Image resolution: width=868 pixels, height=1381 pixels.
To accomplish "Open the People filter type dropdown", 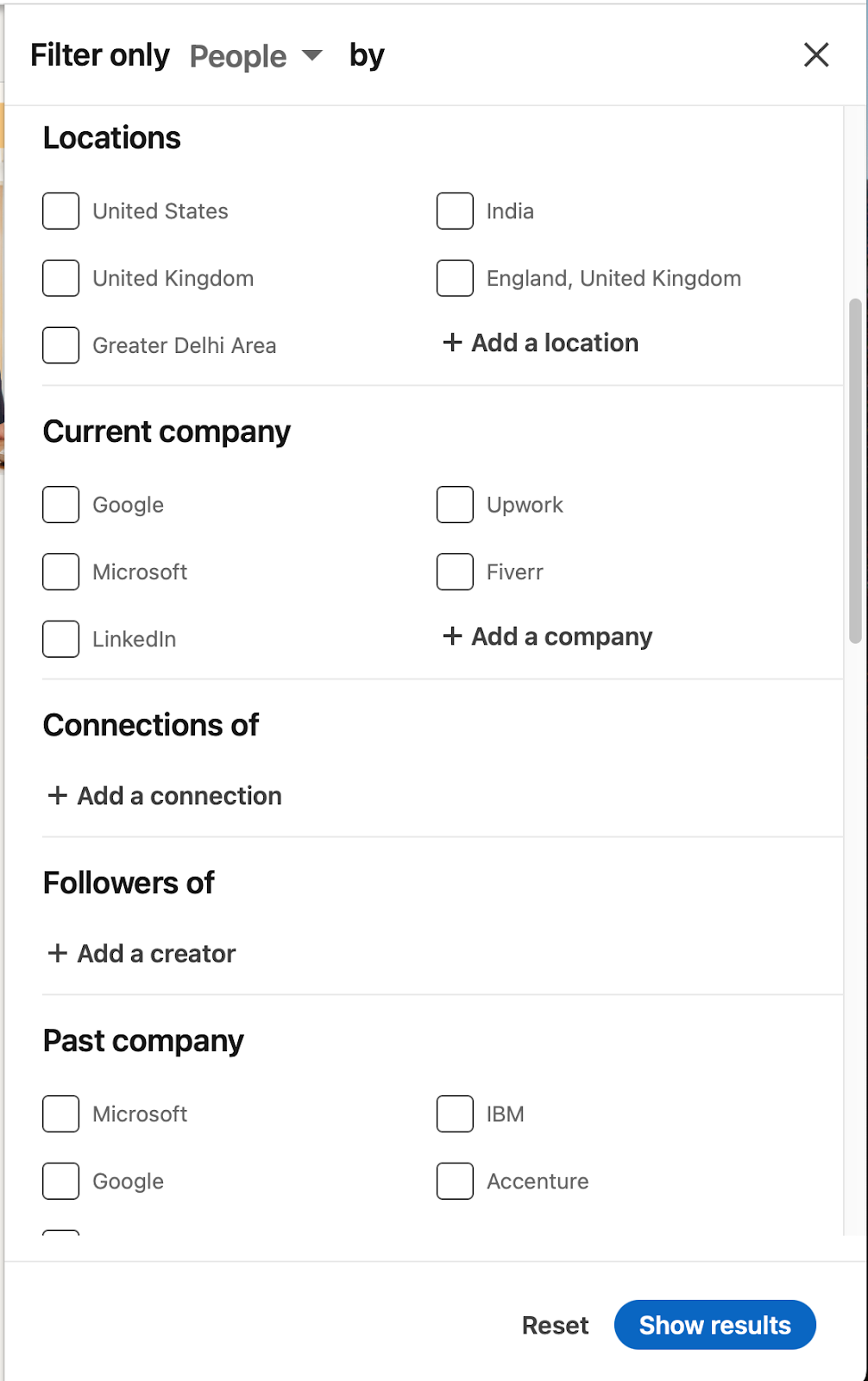I will (255, 56).
